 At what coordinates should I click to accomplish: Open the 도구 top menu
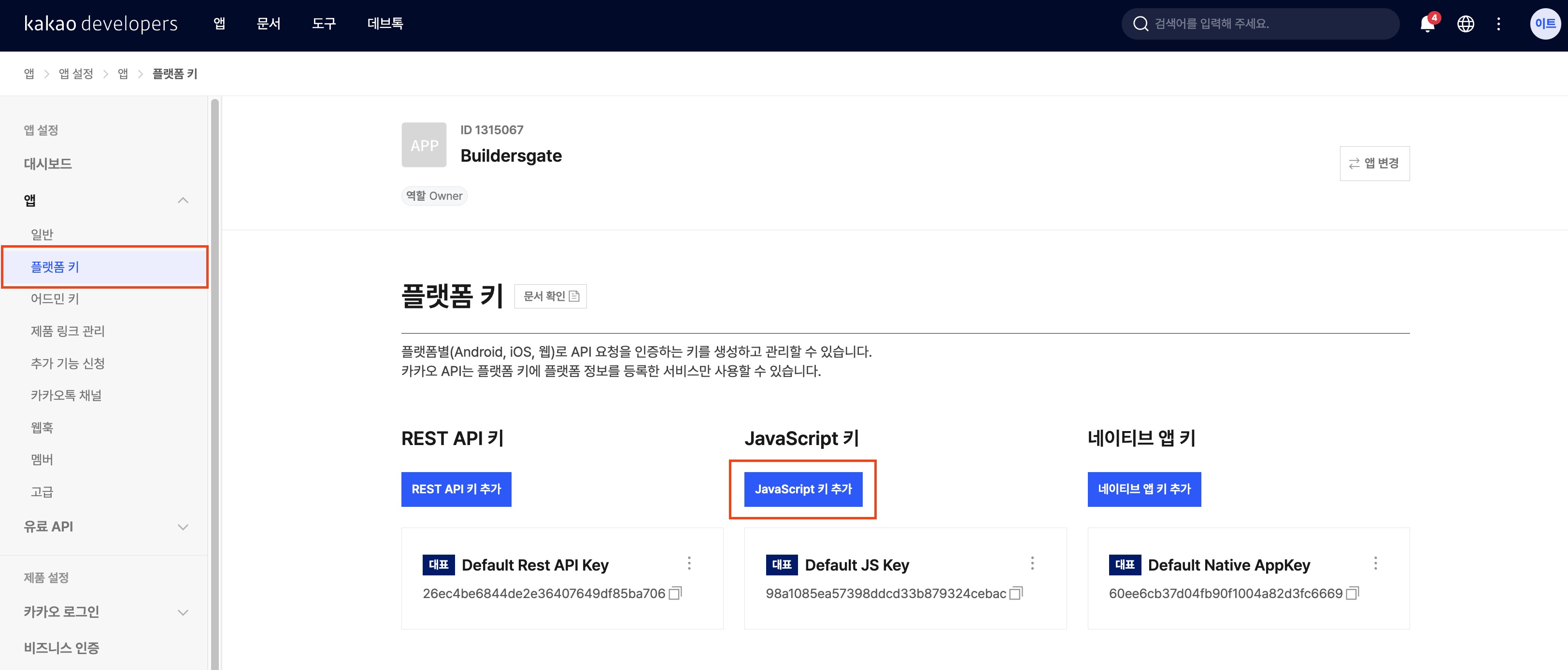324,24
